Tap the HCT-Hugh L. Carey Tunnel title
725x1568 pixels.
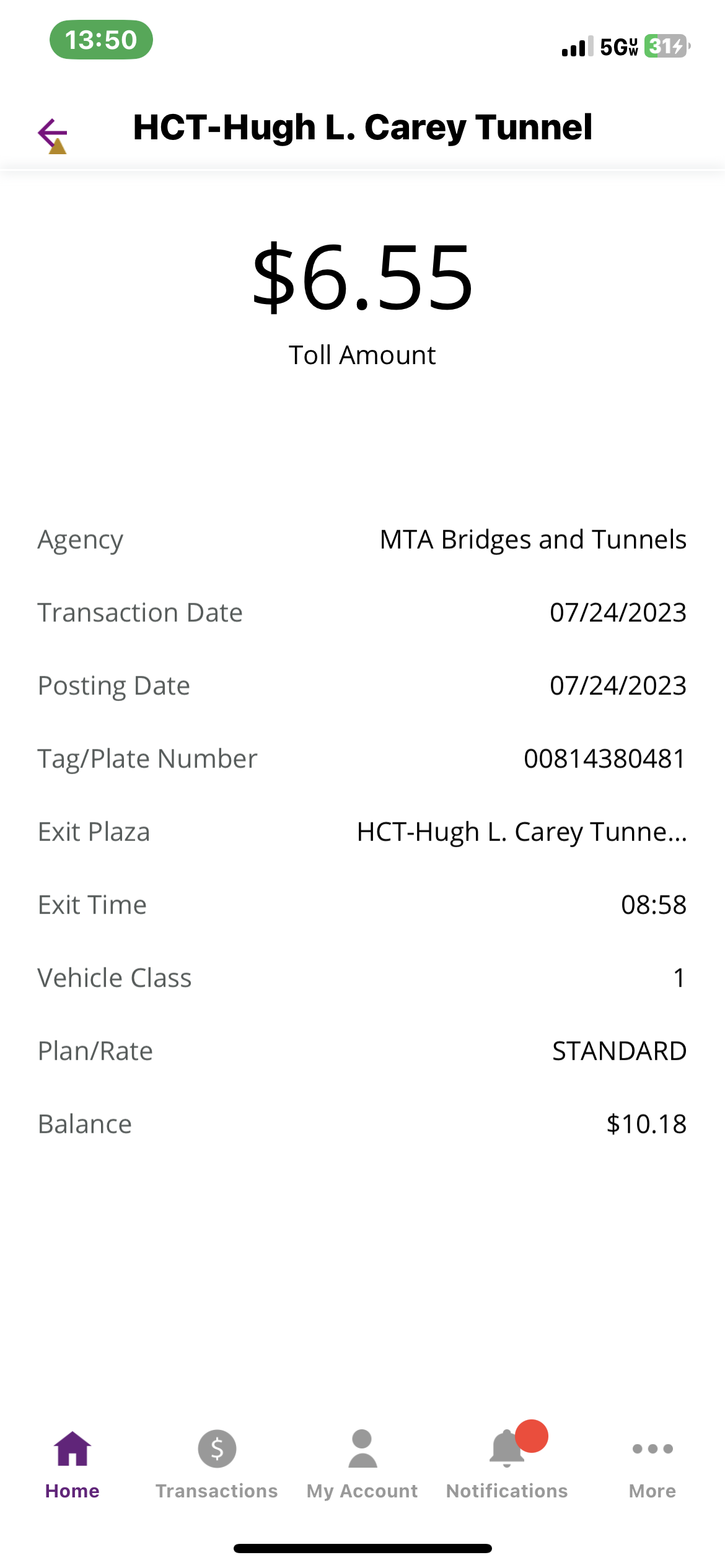[x=362, y=128]
